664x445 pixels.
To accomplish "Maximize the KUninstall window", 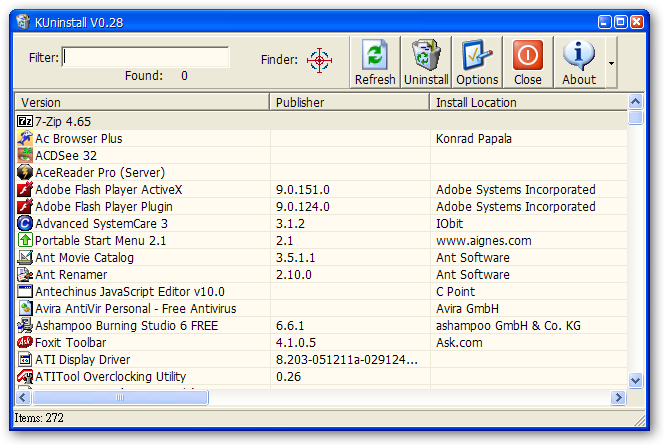I will tap(621, 22).
